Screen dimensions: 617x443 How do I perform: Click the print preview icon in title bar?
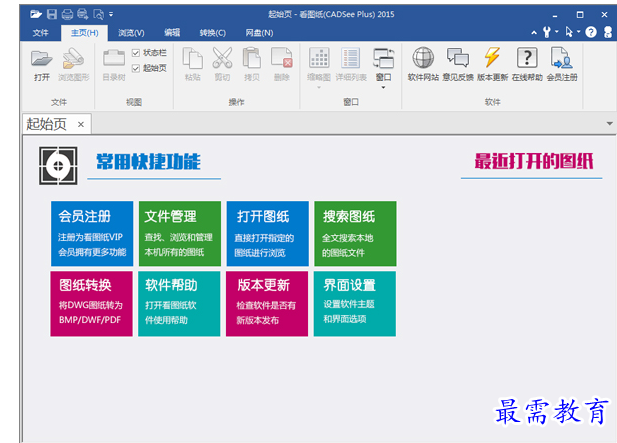tap(98, 15)
